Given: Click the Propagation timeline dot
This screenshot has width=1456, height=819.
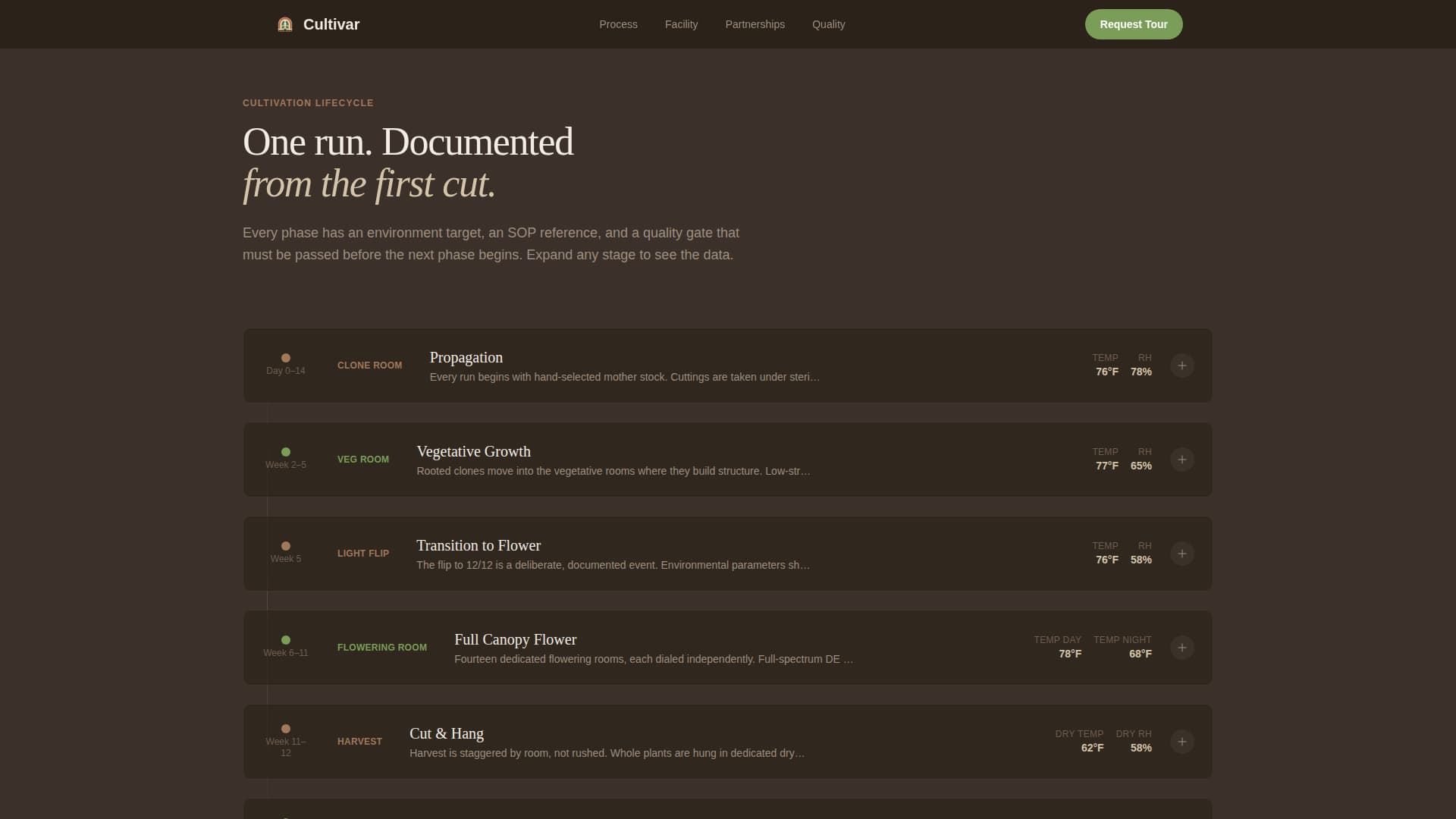Looking at the screenshot, I should 286,358.
